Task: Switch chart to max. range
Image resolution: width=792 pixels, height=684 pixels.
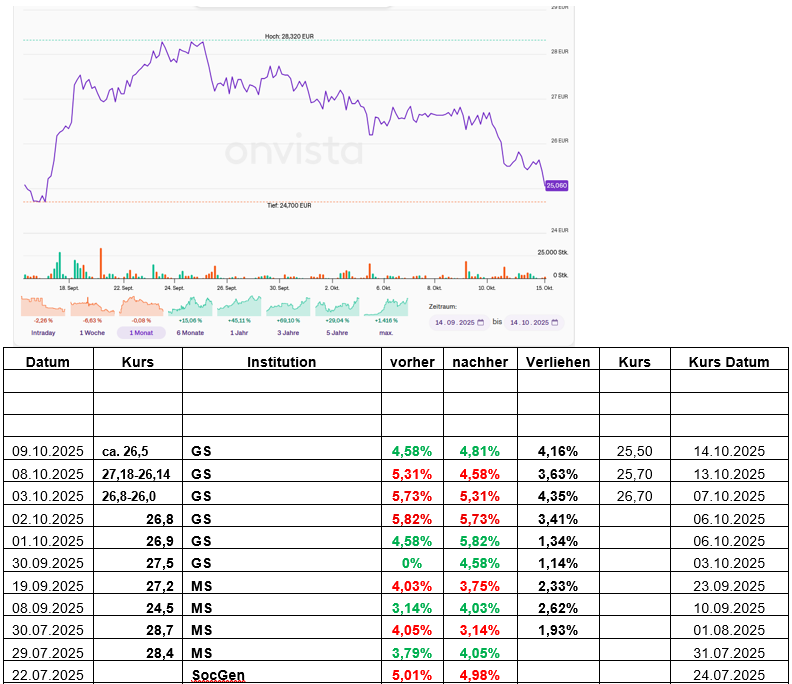Action: 386,332
